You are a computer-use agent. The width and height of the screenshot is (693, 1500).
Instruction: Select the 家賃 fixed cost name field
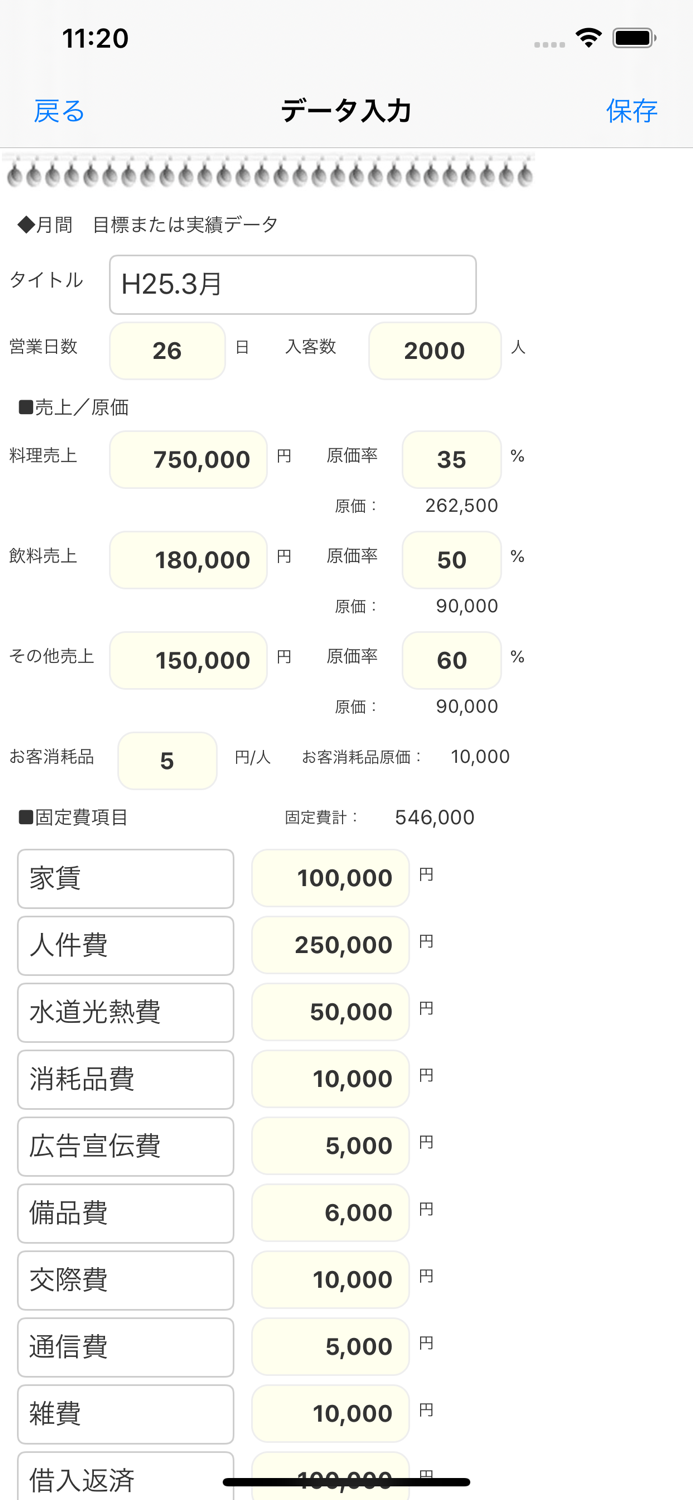coord(125,878)
